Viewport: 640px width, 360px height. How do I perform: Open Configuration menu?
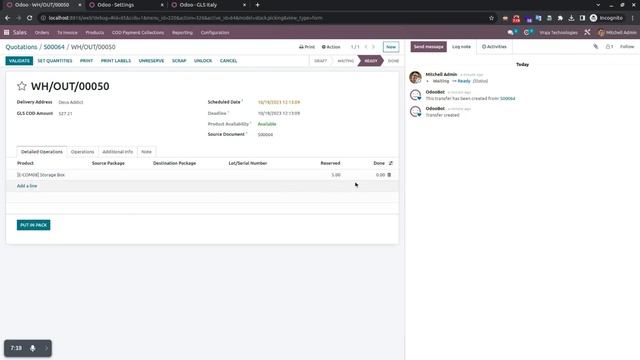point(215,32)
